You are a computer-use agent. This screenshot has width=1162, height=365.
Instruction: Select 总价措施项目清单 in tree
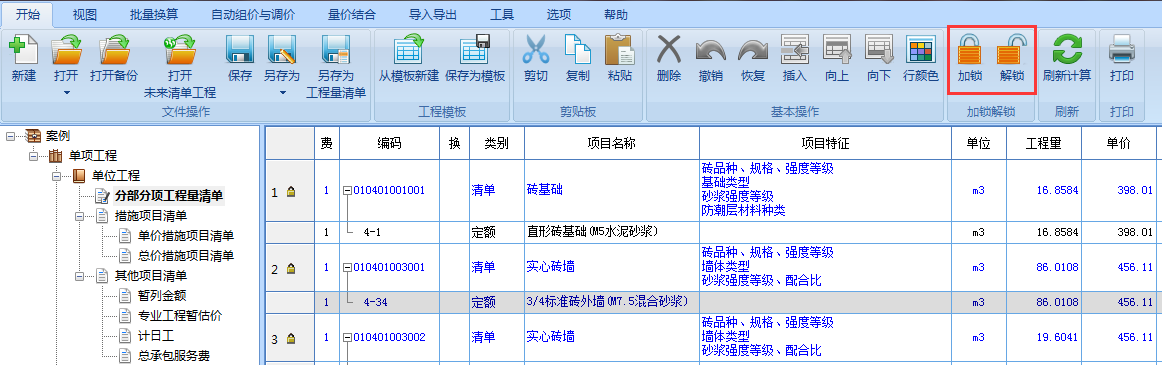pos(186,256)
